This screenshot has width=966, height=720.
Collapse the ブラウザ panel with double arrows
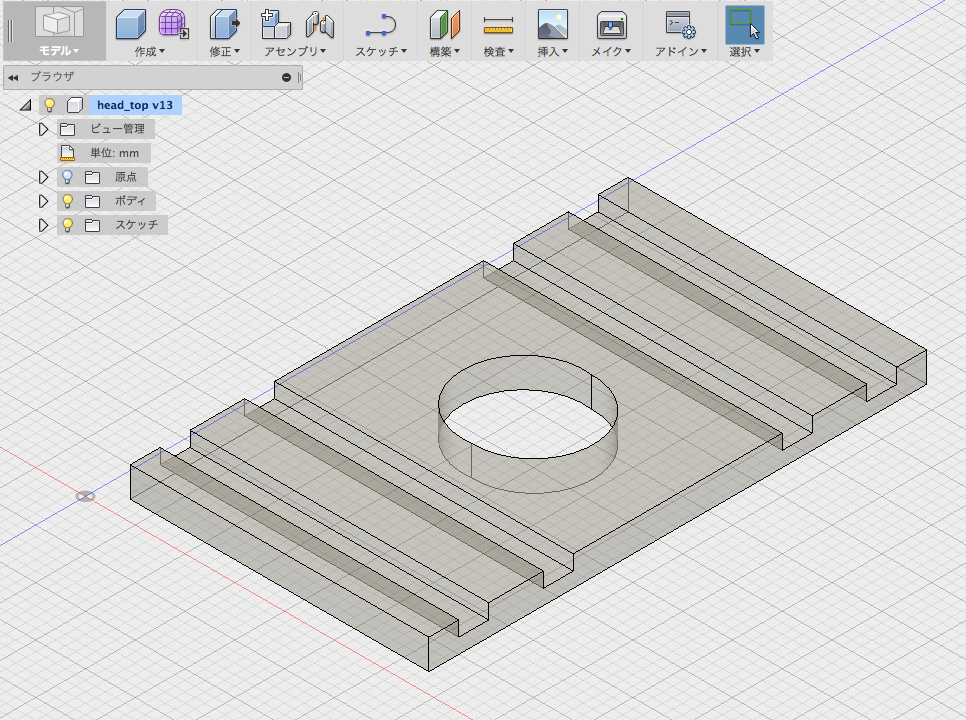[13, 78]
